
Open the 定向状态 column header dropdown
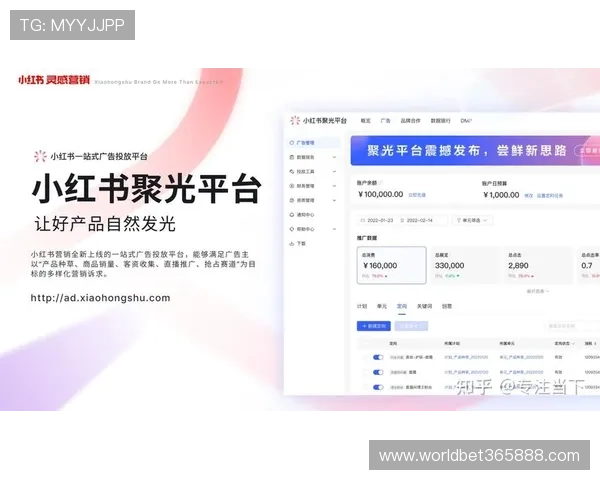[573, 344]
